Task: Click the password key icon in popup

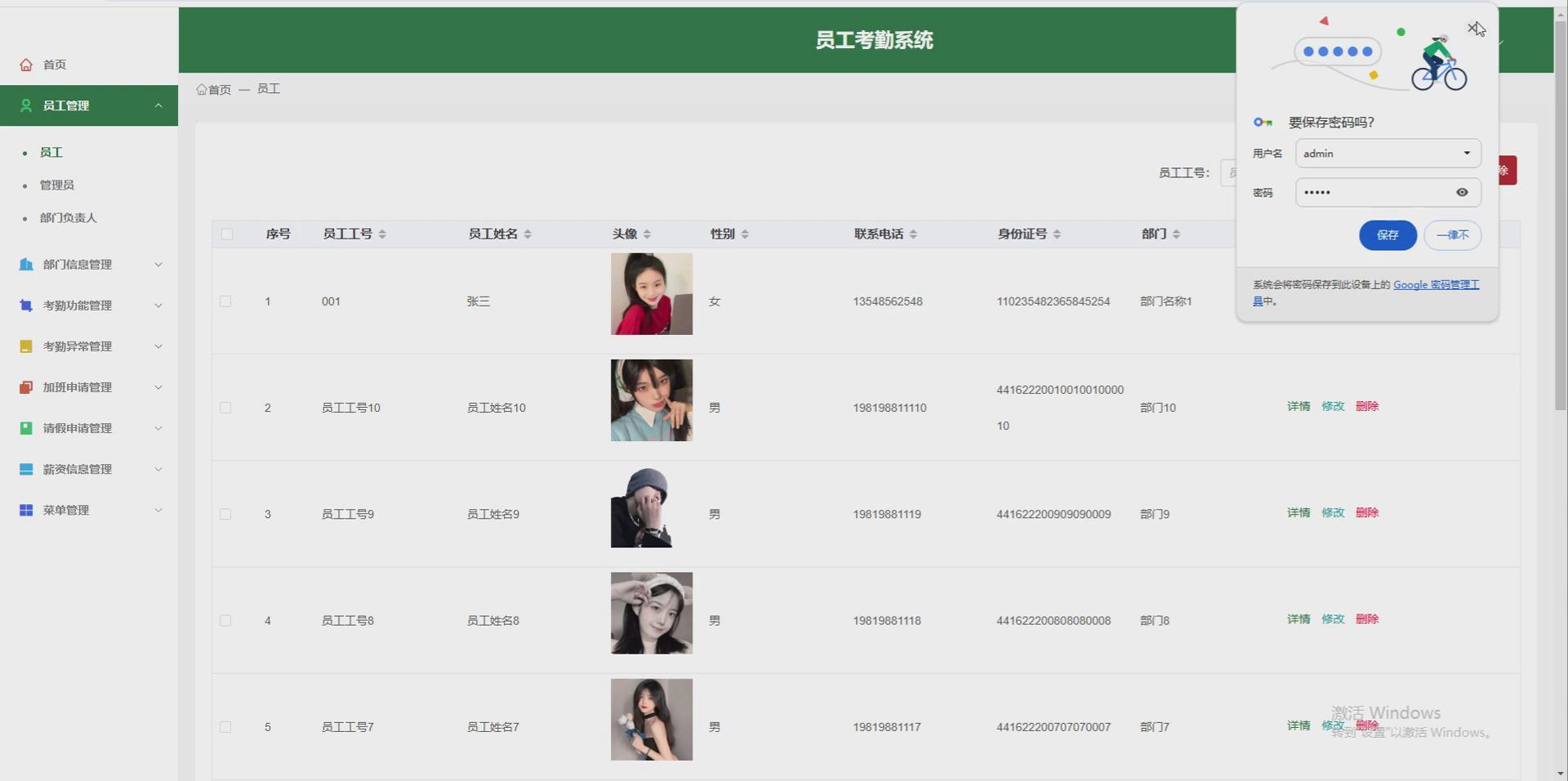Action: (x=1263, y=123)
